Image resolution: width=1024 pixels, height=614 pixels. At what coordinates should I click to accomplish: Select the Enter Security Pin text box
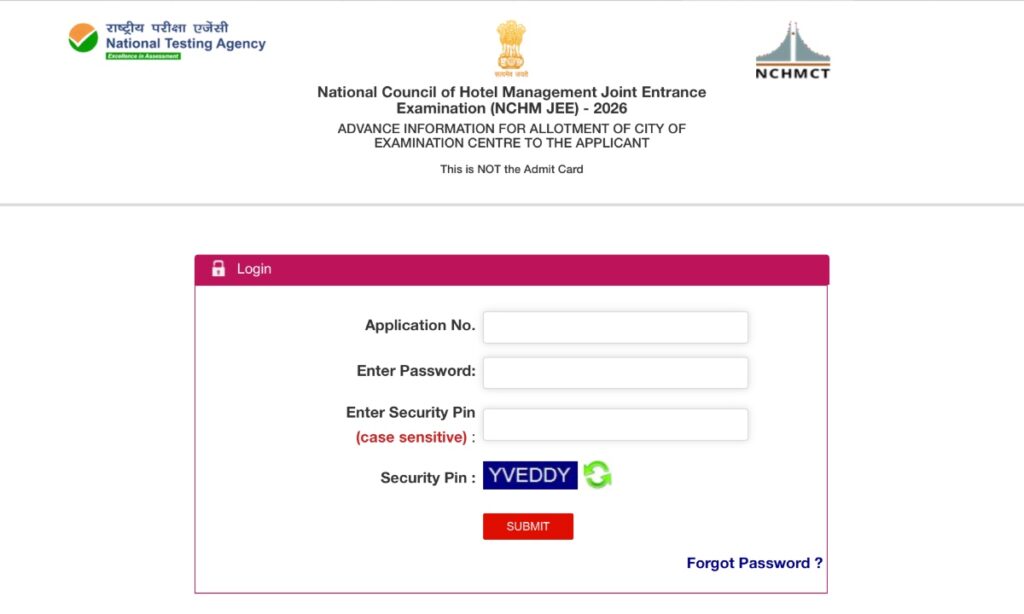click(x=615, y=424)
